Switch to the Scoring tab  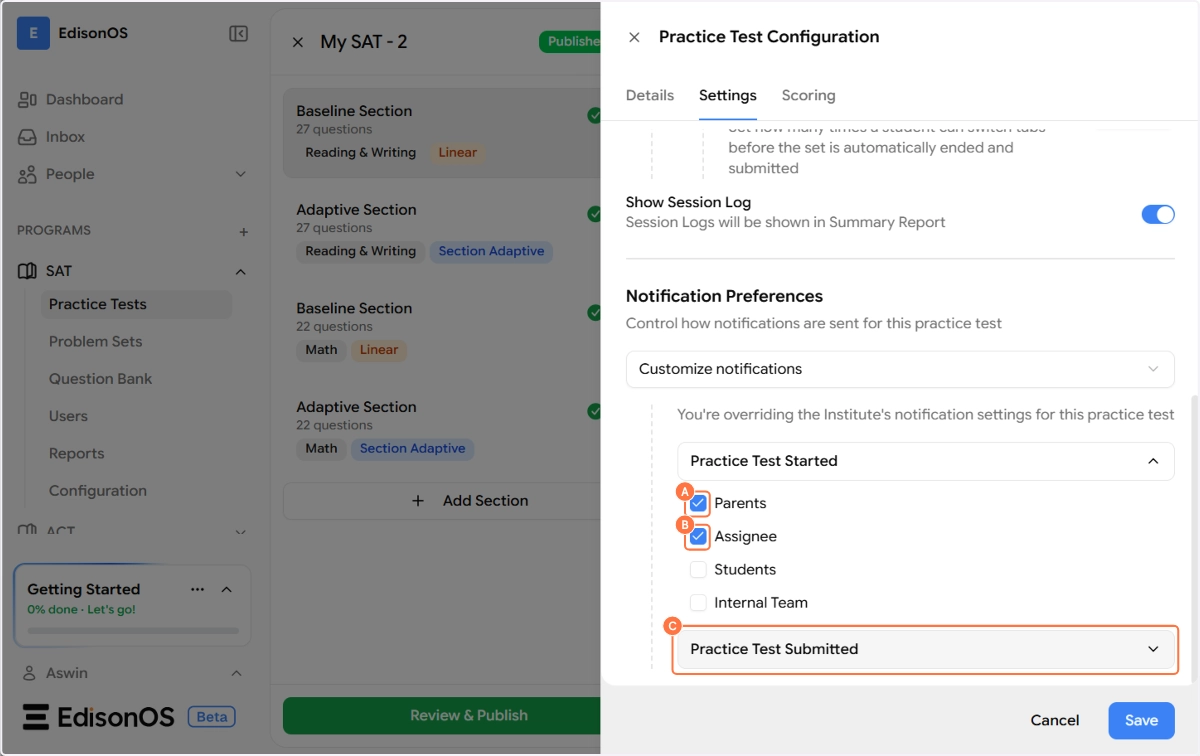coord(808,96)
